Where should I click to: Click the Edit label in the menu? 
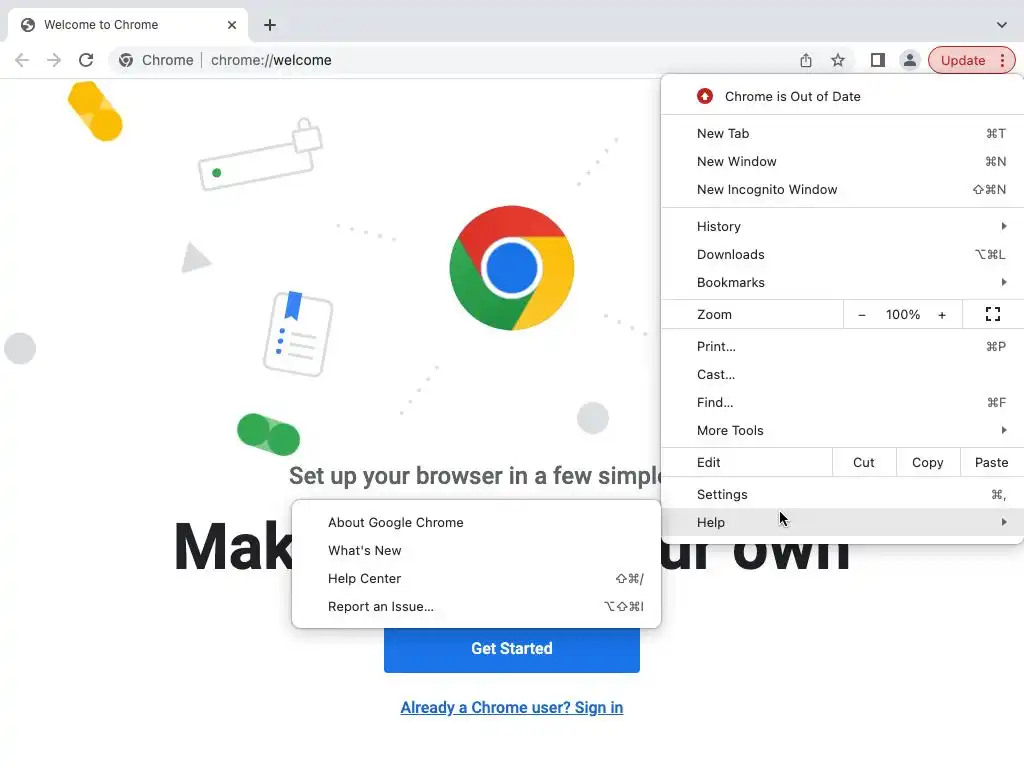pos(708,462)
